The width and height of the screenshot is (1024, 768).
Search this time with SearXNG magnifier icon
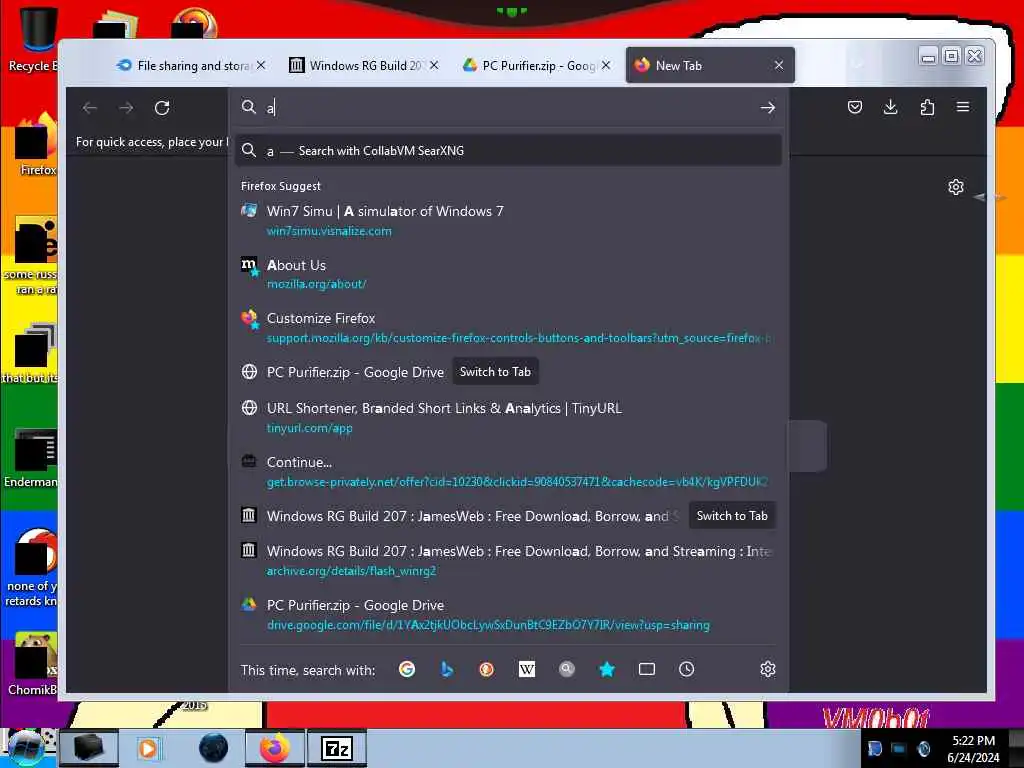coord(567,669)
